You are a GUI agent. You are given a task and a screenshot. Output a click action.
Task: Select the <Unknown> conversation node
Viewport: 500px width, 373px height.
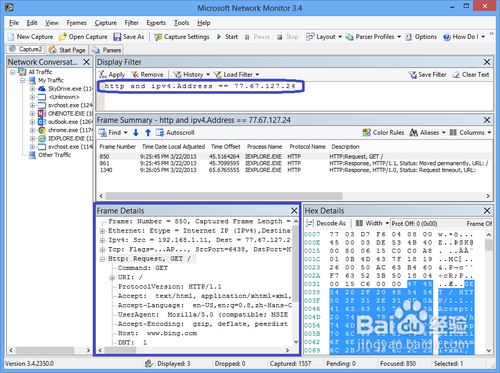[x=64, y=97]
